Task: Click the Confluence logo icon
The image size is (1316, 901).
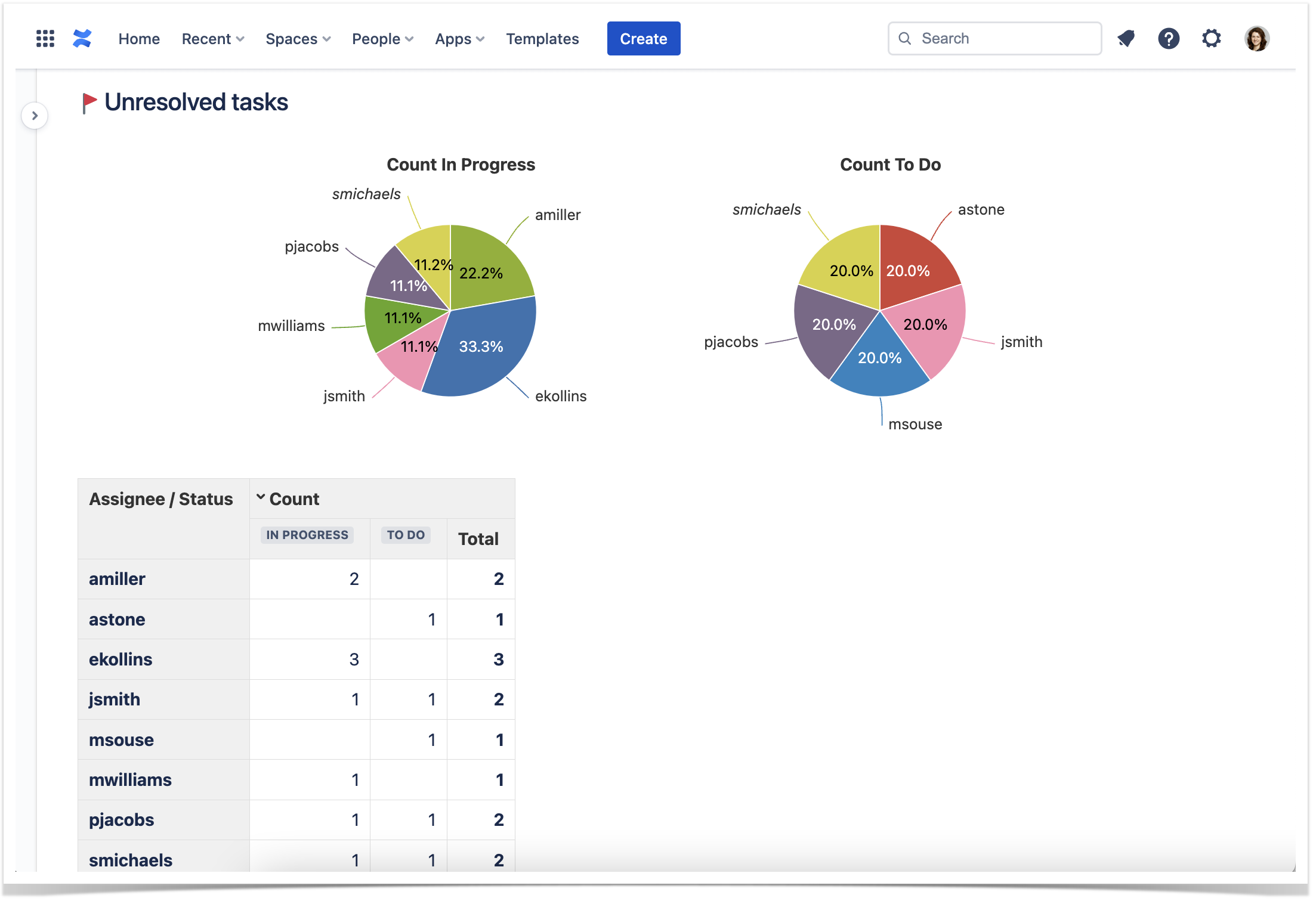Action: (83, 38)
